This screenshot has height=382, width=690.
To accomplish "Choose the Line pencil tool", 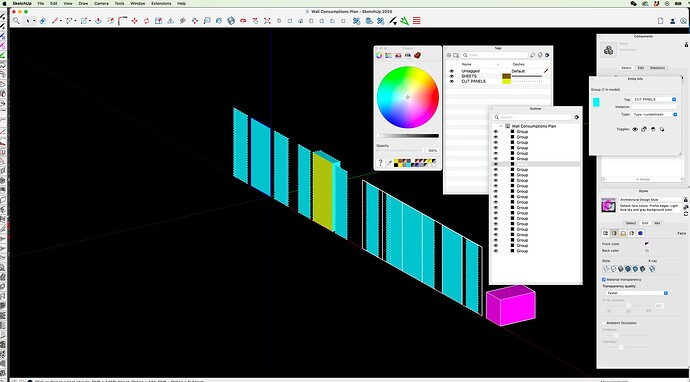I will coord(55,21).
